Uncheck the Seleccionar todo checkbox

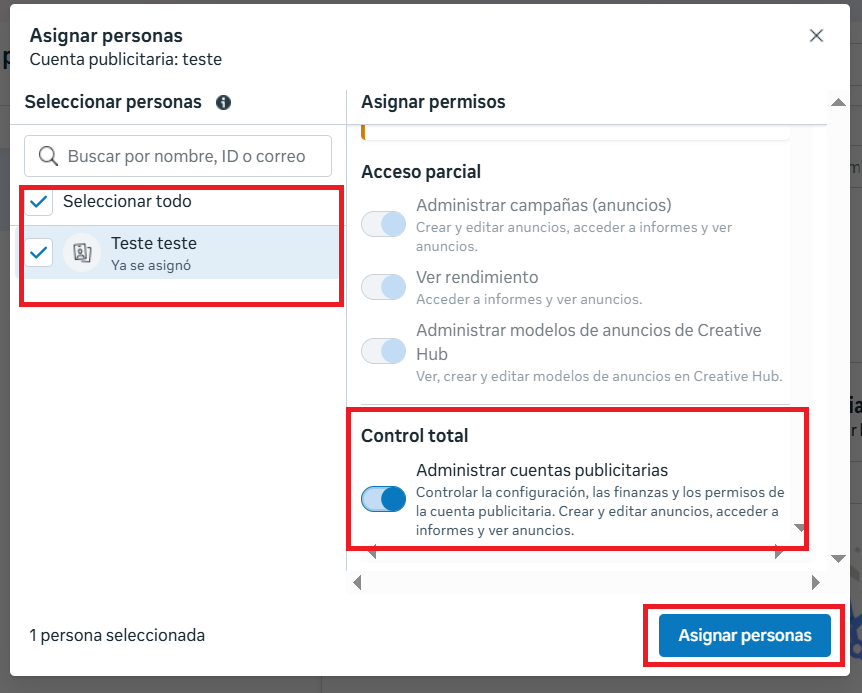(x=38, y=202)
